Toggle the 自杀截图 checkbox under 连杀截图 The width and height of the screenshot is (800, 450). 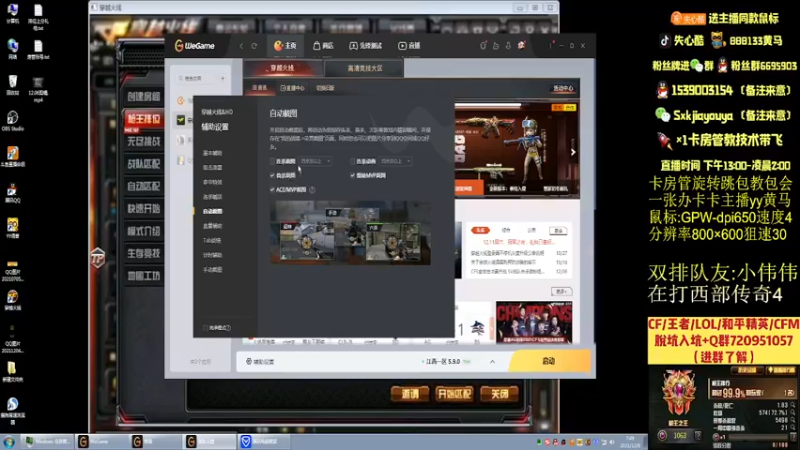click(x=272, y=175)
